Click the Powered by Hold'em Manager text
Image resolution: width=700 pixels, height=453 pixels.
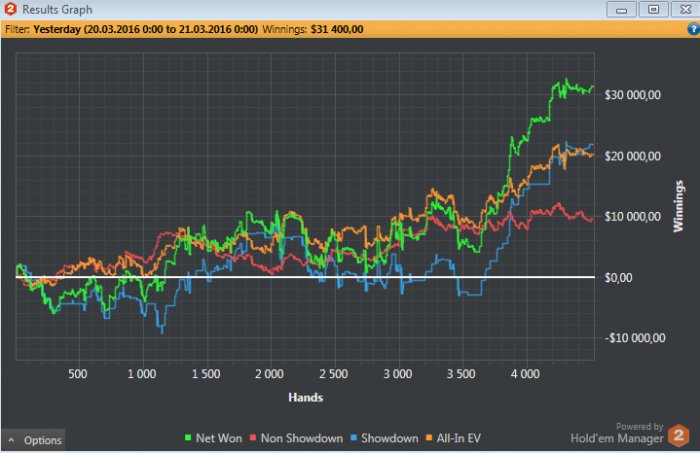click(x=617, y=433)
